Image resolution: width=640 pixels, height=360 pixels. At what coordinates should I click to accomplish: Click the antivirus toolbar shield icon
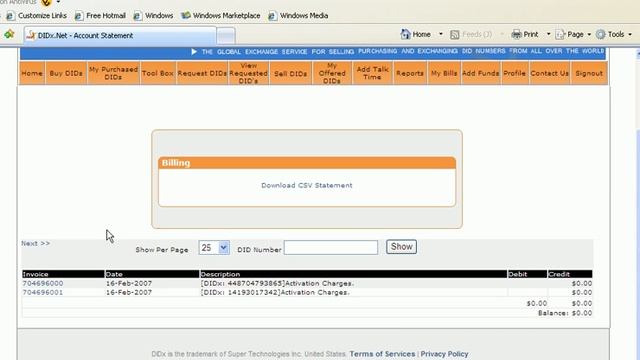coord(46,2)
